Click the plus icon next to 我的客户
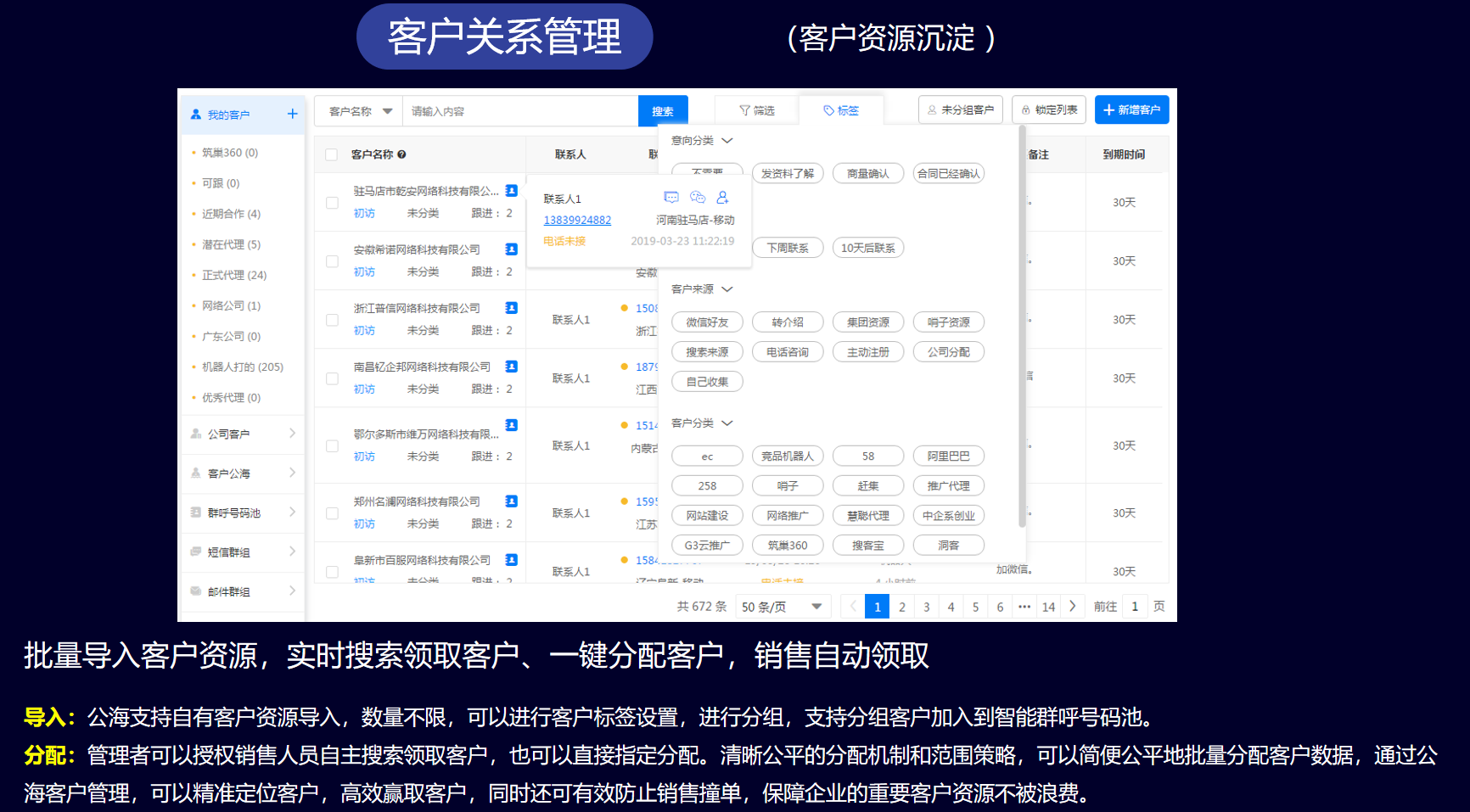This screenshot has height=812, width=1470. (x=292, y=114)
